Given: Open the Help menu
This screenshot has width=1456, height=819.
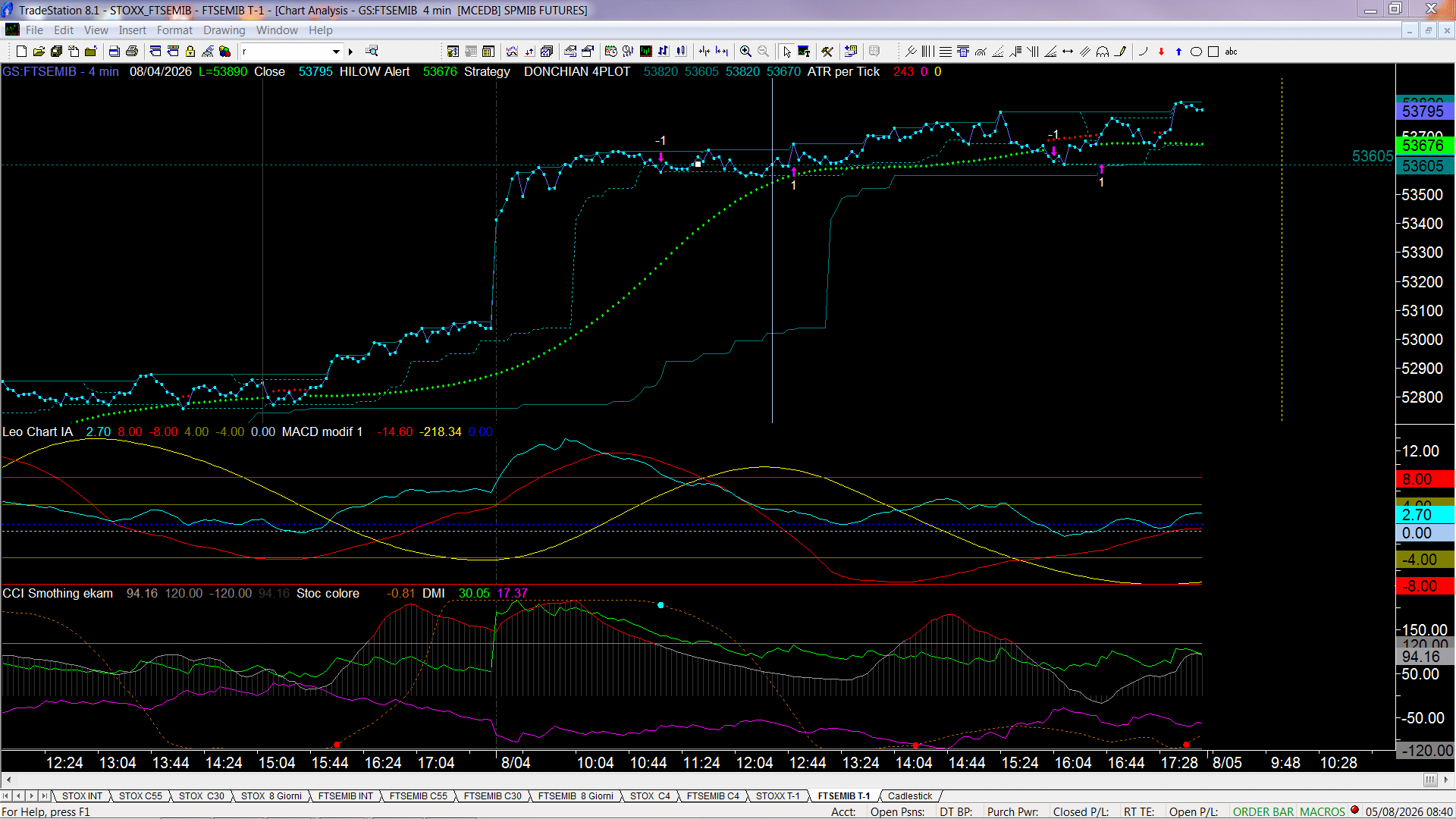Looking at the screenshot, I should point(320,30).
